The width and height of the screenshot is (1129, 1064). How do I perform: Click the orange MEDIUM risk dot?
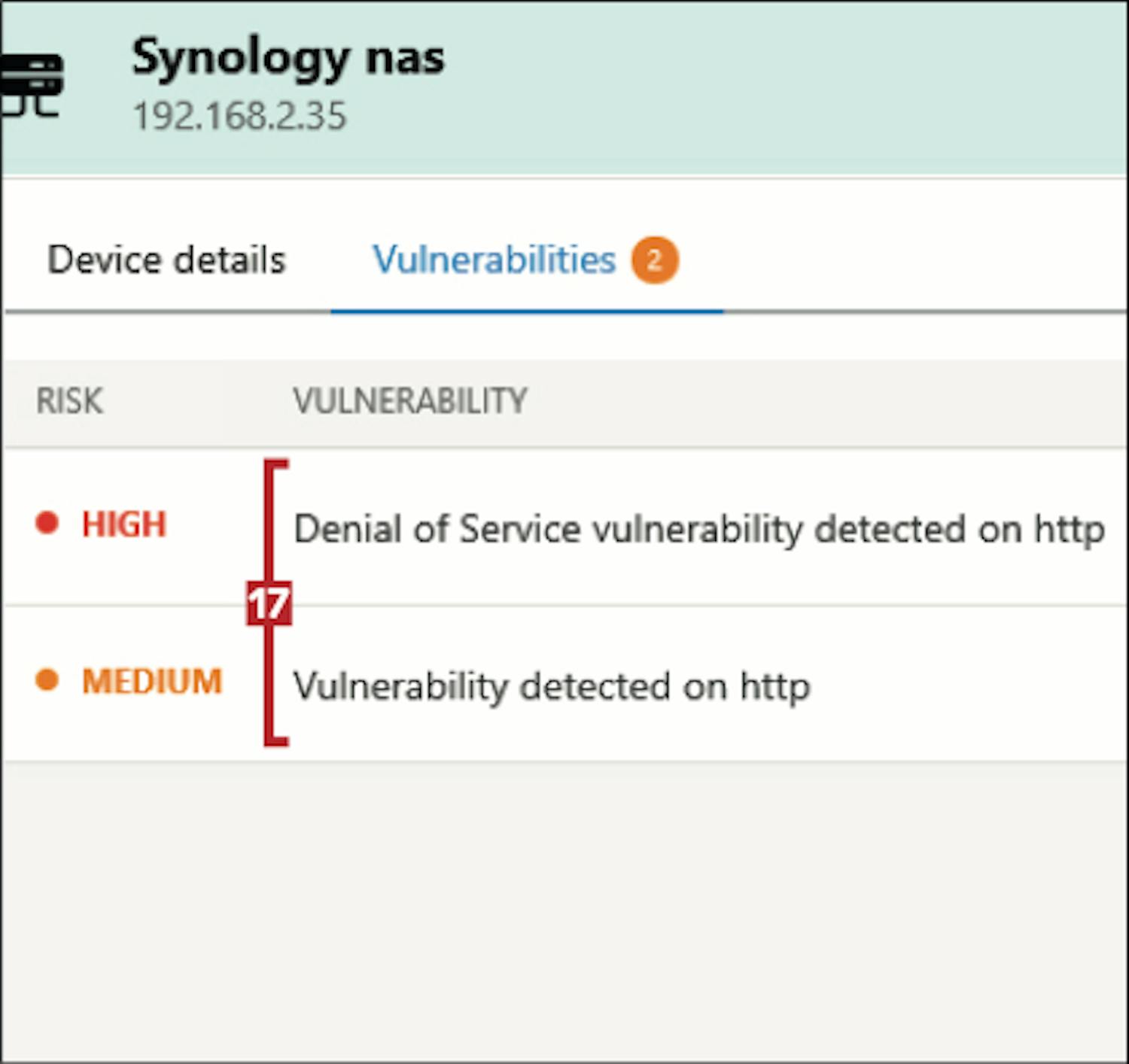(x=47, y=680)
